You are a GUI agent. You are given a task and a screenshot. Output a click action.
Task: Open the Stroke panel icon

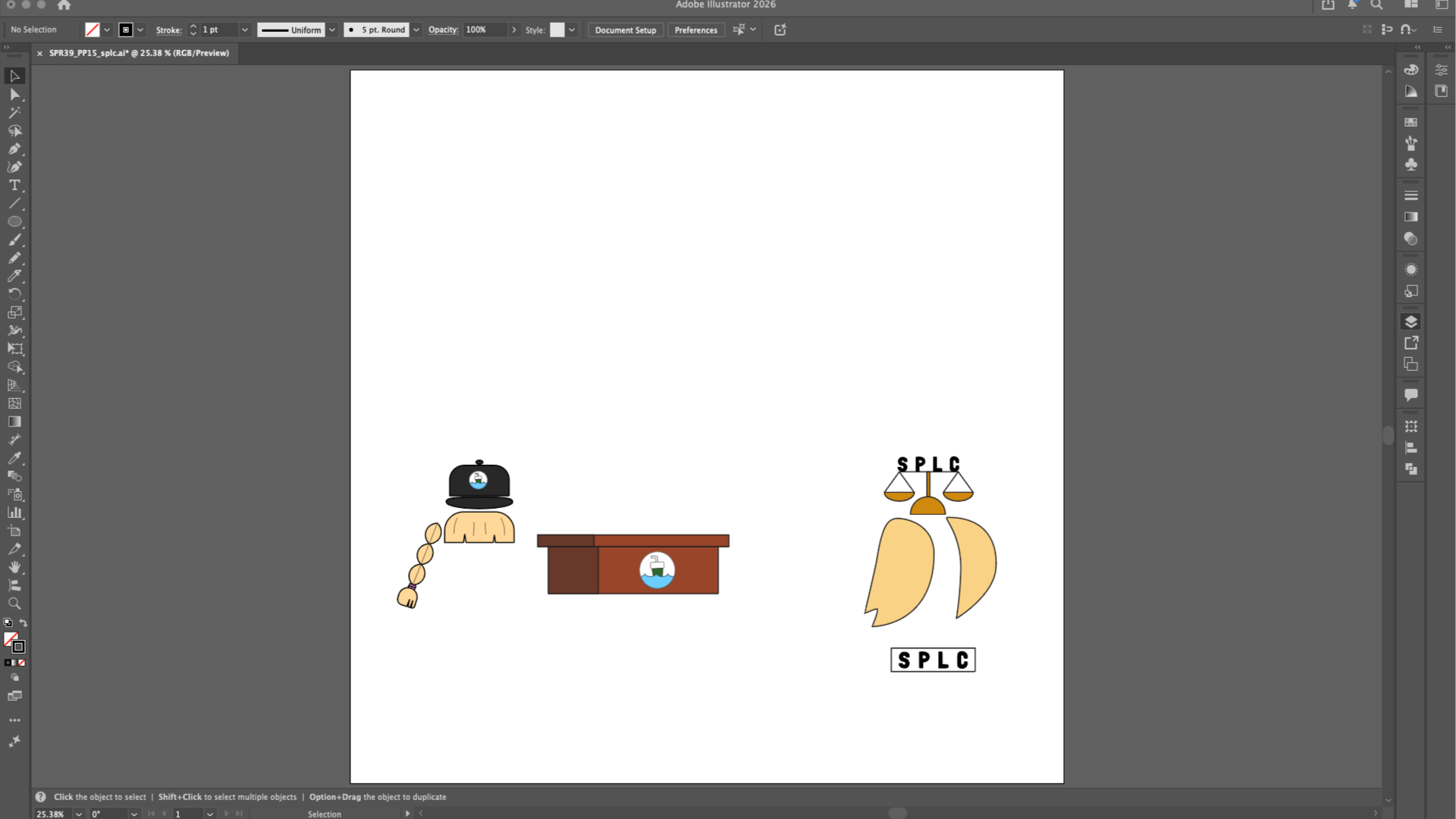pos(1410,196)
